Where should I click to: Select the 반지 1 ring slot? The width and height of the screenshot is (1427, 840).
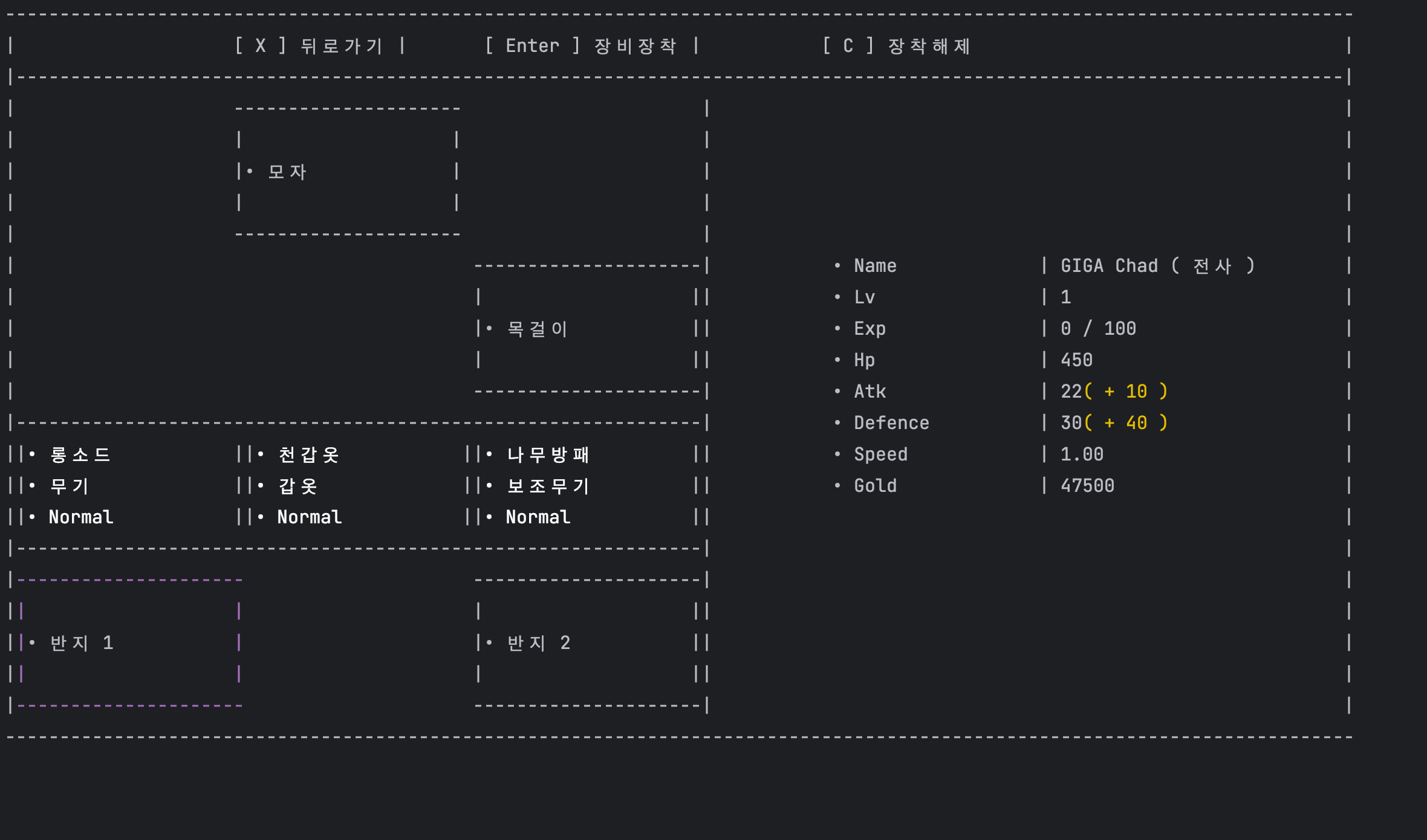[x=81, y=643]
